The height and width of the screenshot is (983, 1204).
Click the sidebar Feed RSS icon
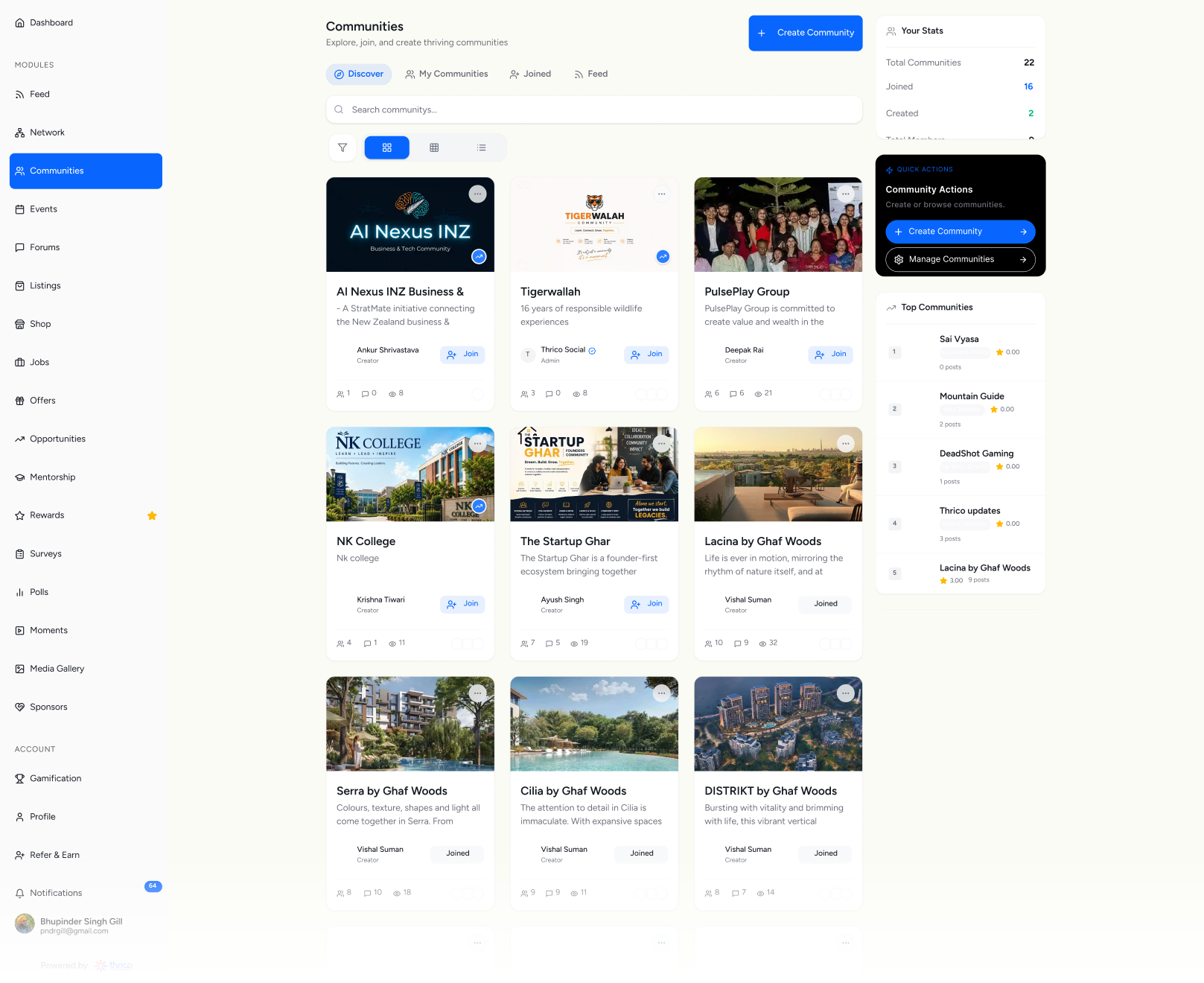[20, 95]
